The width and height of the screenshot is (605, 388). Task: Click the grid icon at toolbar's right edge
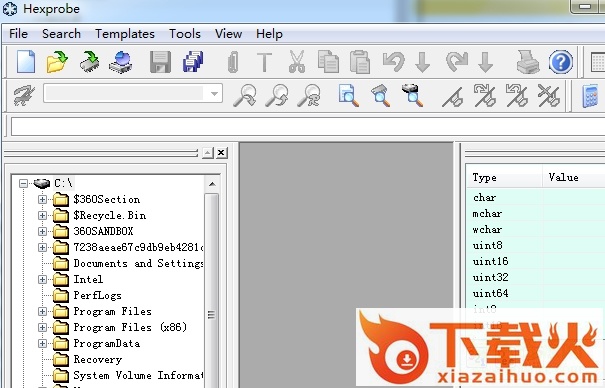(x=598, y=62)
